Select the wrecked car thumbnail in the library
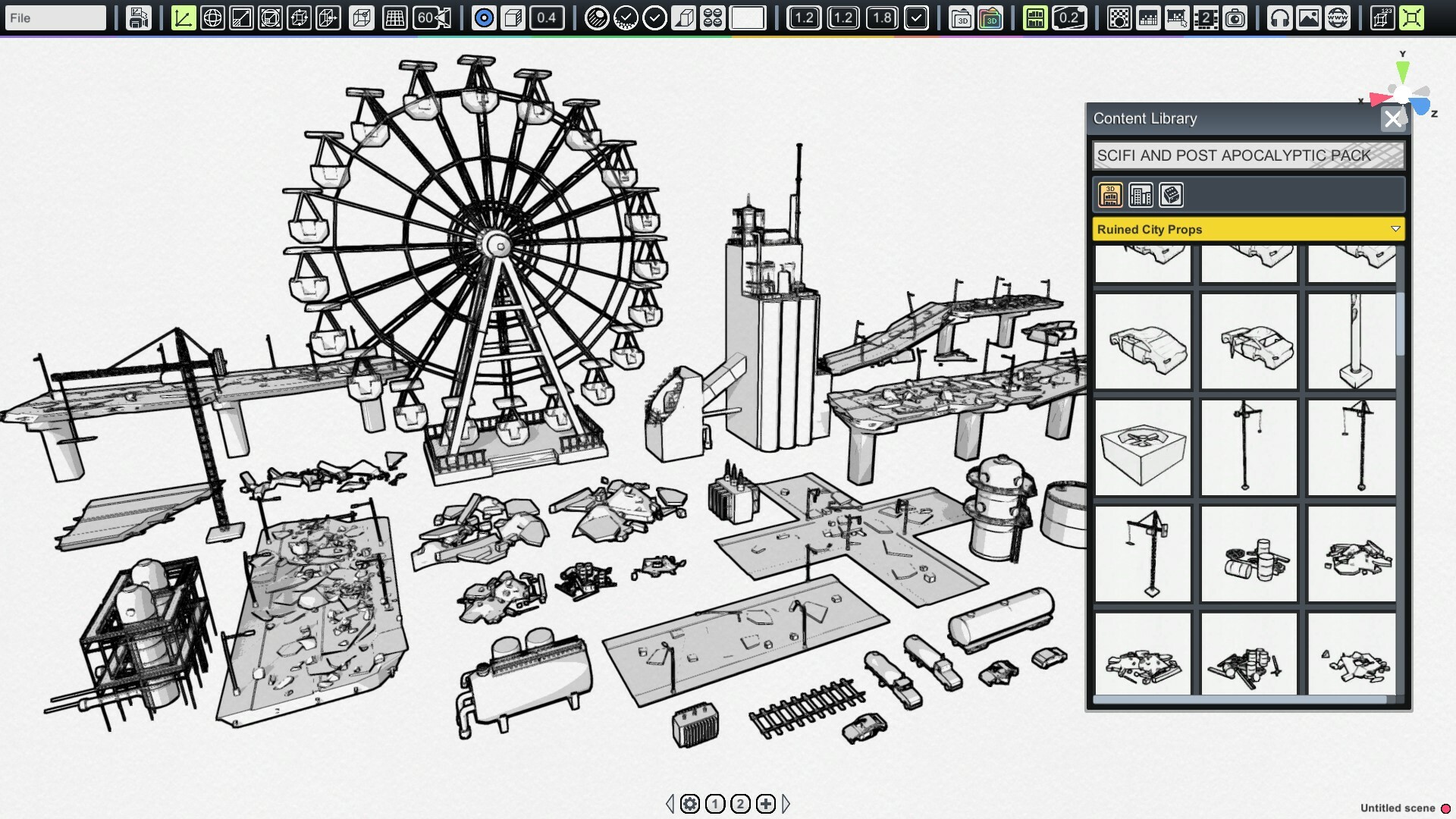 point(1142,341)
